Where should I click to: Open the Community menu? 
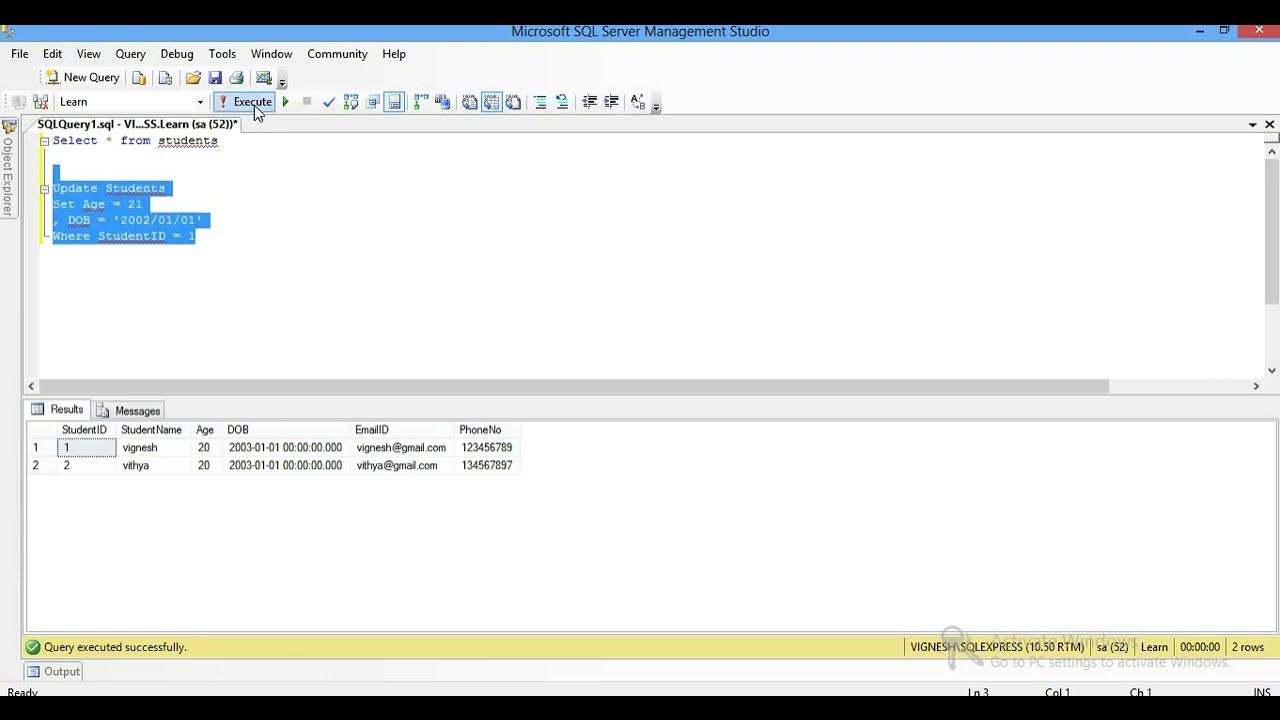(x=337, y=54)
